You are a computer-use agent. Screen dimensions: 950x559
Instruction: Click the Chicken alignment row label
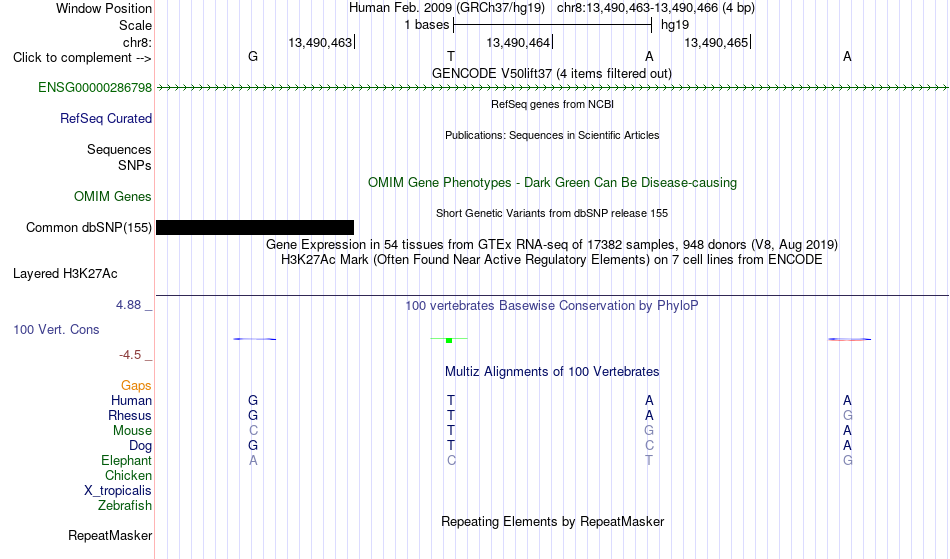(128, 476)
